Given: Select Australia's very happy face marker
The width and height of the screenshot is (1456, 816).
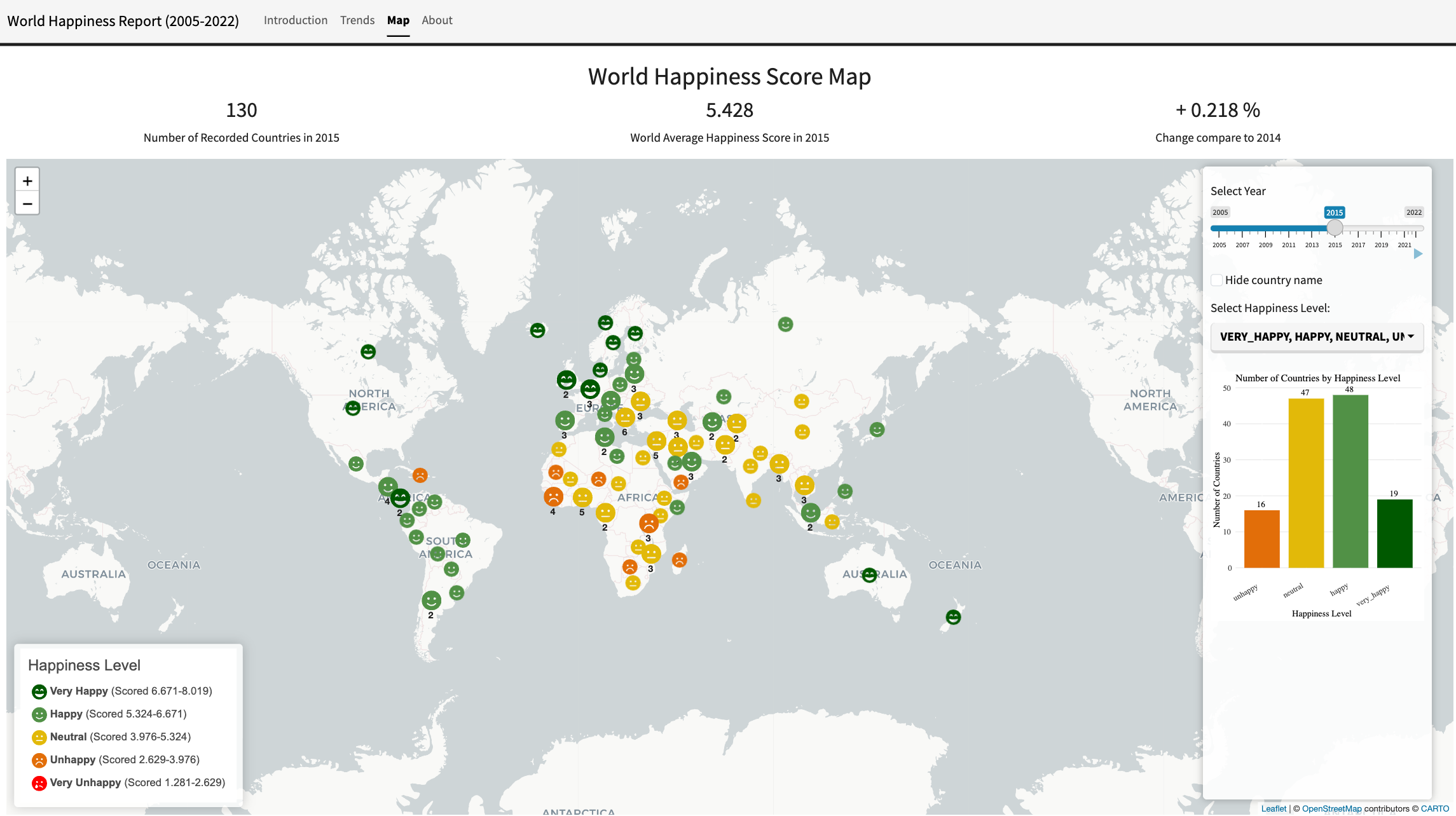Looking at the screenshot, I should pos(869,574).
